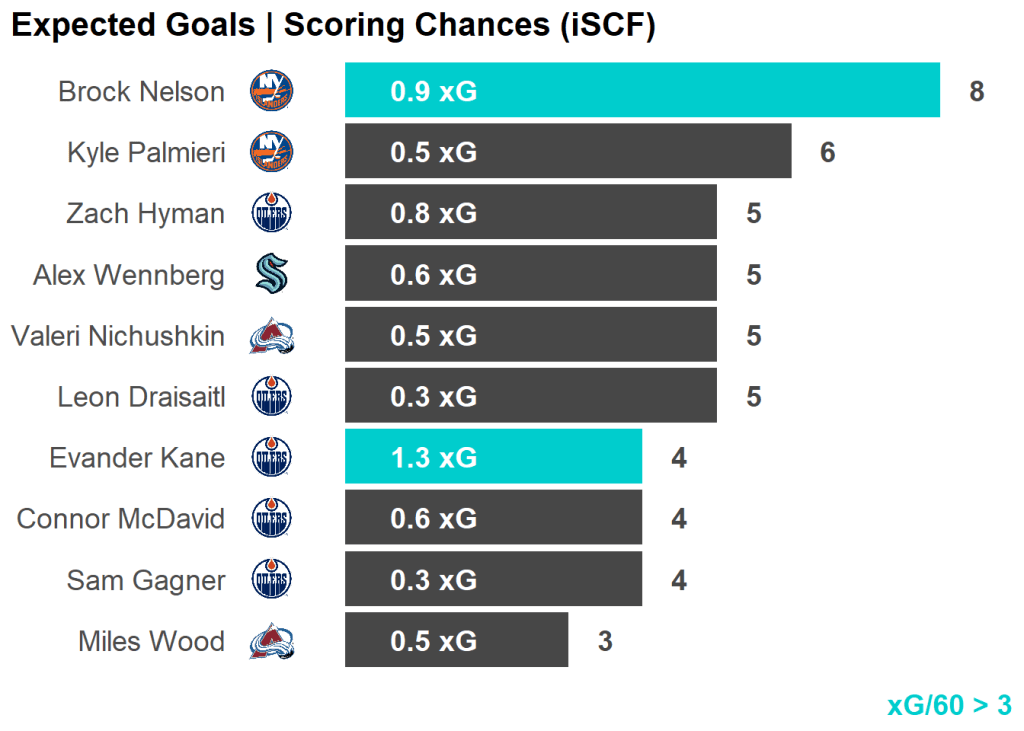Screen dimensions: 1024x731
Task: Click the Oilers logo beside Connor McDavid
Action: coord(271,519)
